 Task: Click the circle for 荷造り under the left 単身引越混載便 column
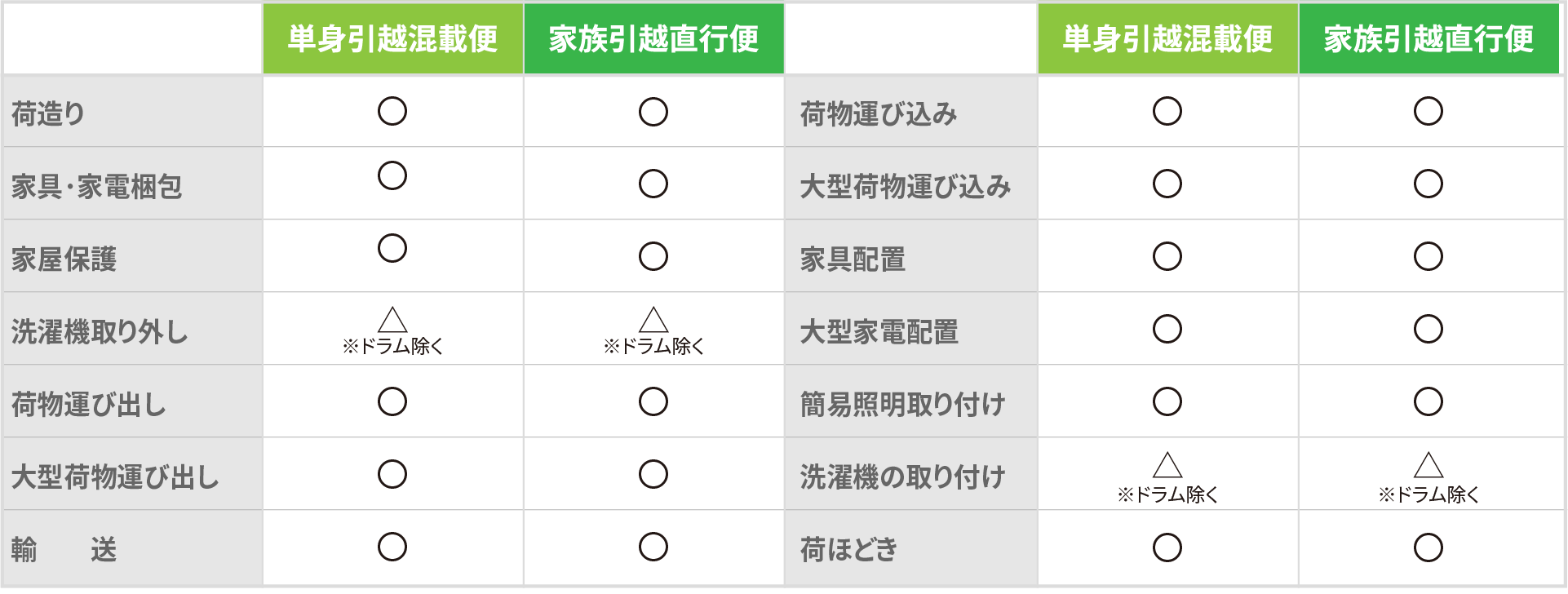(x=392, y=111)
